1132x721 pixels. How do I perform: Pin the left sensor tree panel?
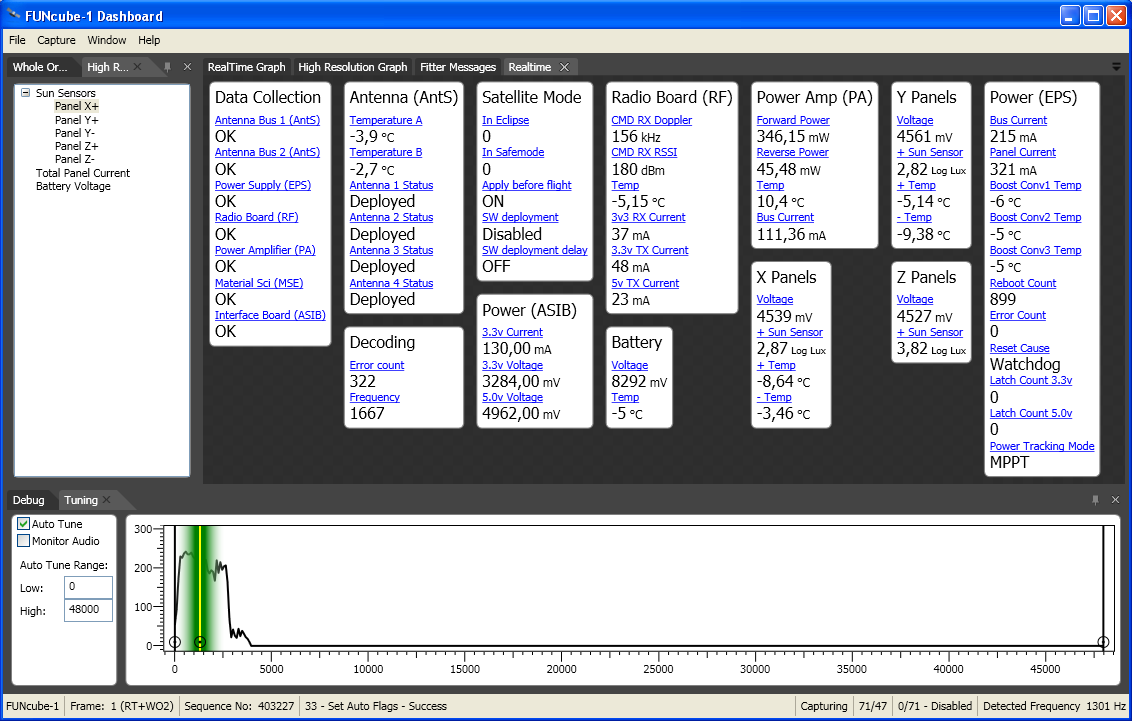pos(168,67)
